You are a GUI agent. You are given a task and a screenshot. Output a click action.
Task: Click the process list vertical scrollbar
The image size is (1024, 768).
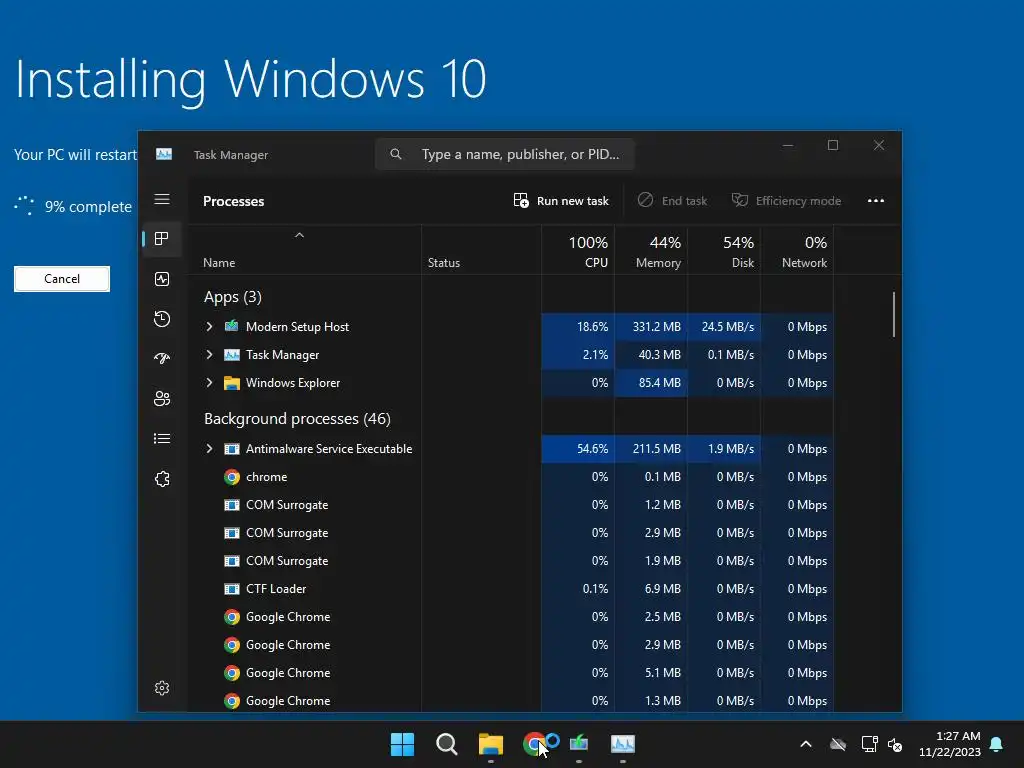pos(893,315)
